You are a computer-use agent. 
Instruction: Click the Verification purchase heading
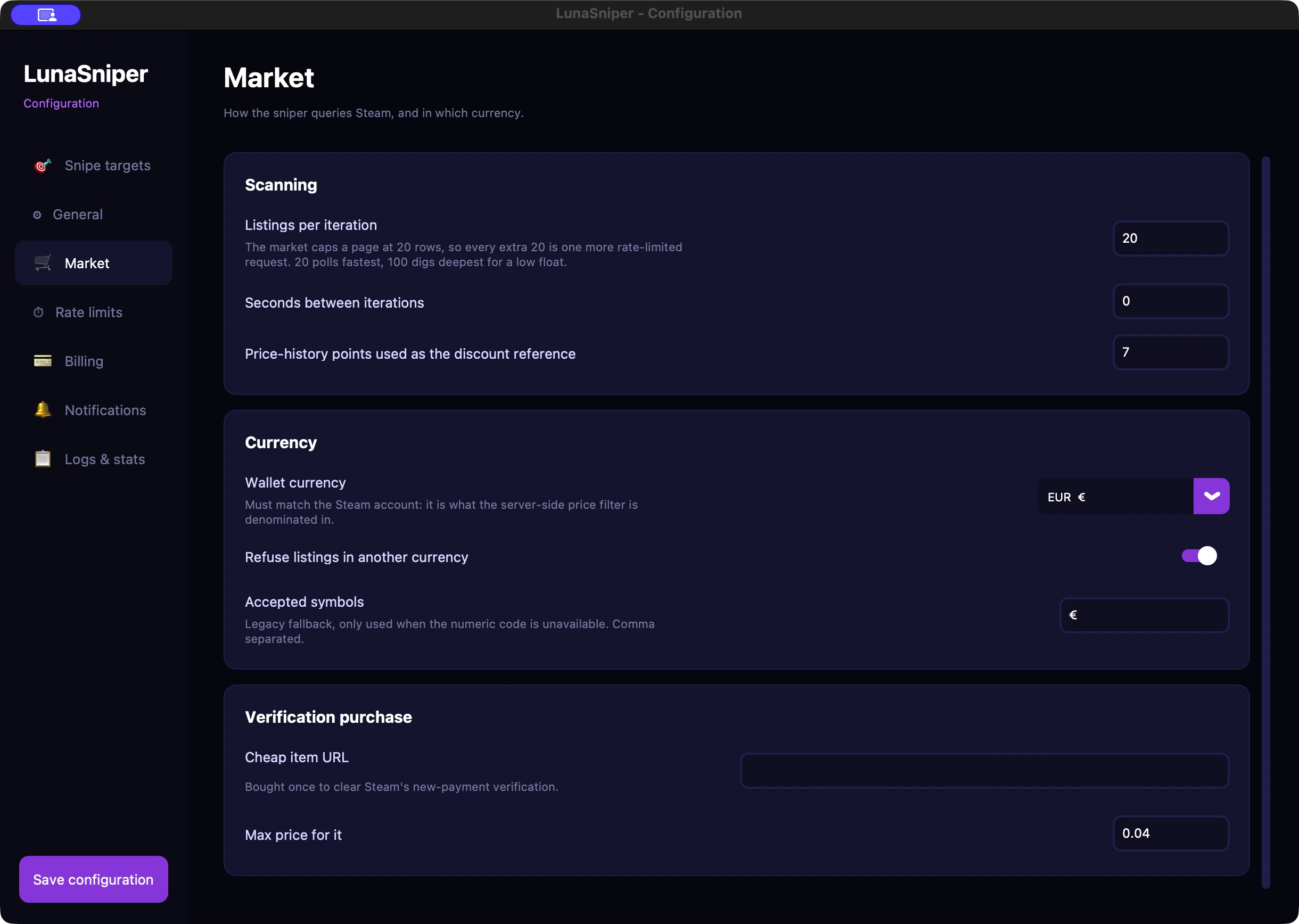click(328, 717)
